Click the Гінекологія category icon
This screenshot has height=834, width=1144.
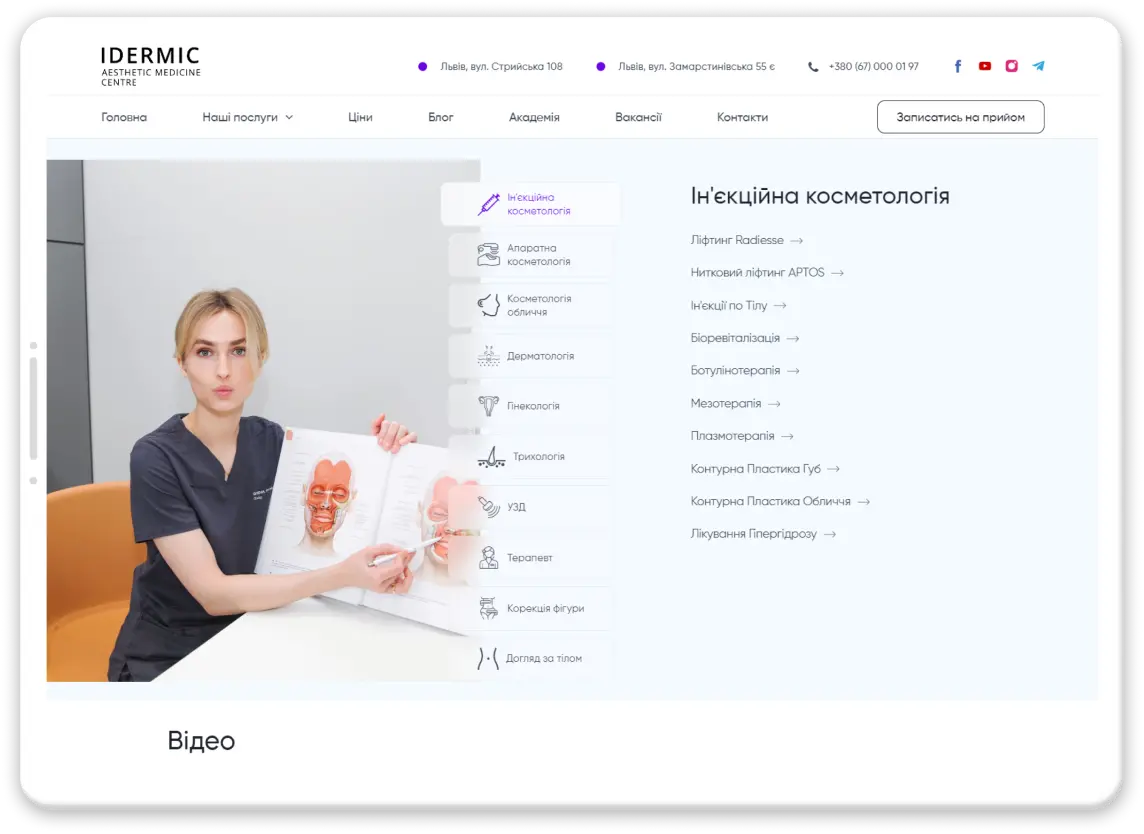click(x=488, y=406)
